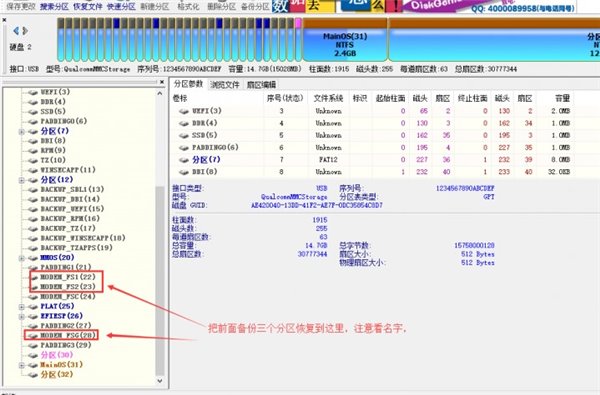The width and height of the screenshot is (600, 395).
Task: Click 新建分区 in the toolbar
Action: tap(155, 7)
